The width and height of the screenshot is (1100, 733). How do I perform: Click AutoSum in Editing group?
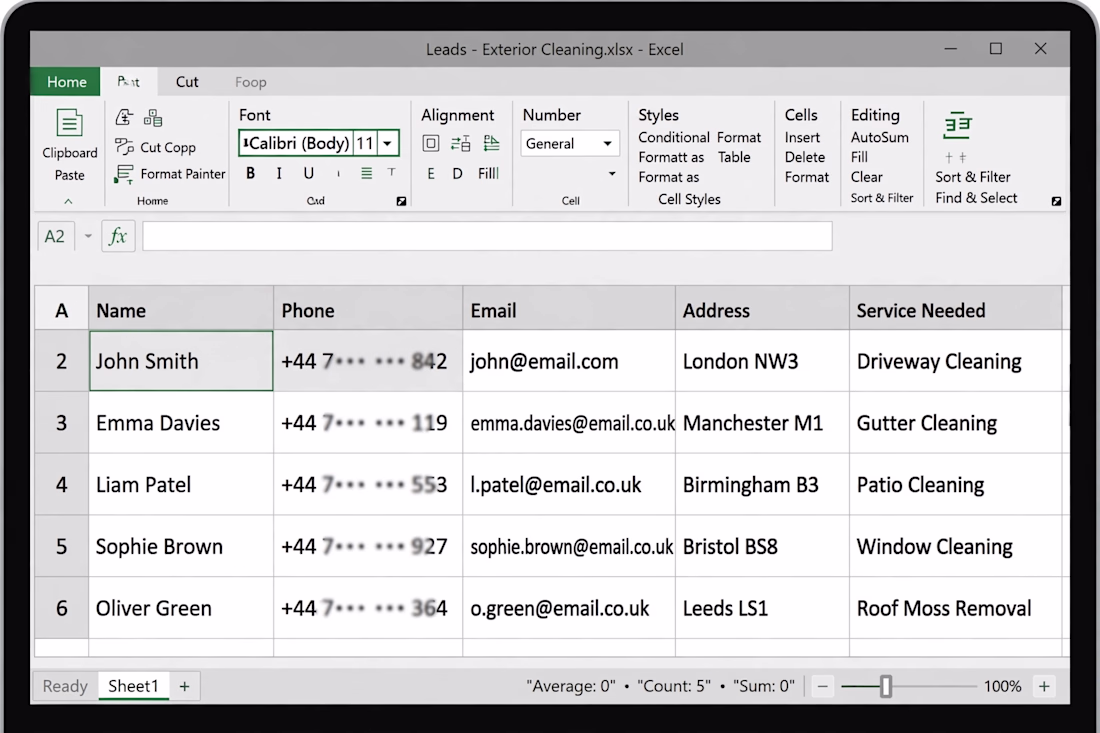880,137
